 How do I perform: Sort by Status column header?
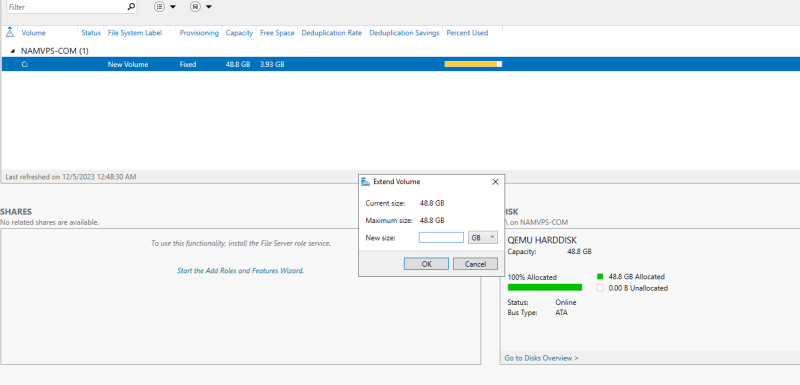point(91,33)
